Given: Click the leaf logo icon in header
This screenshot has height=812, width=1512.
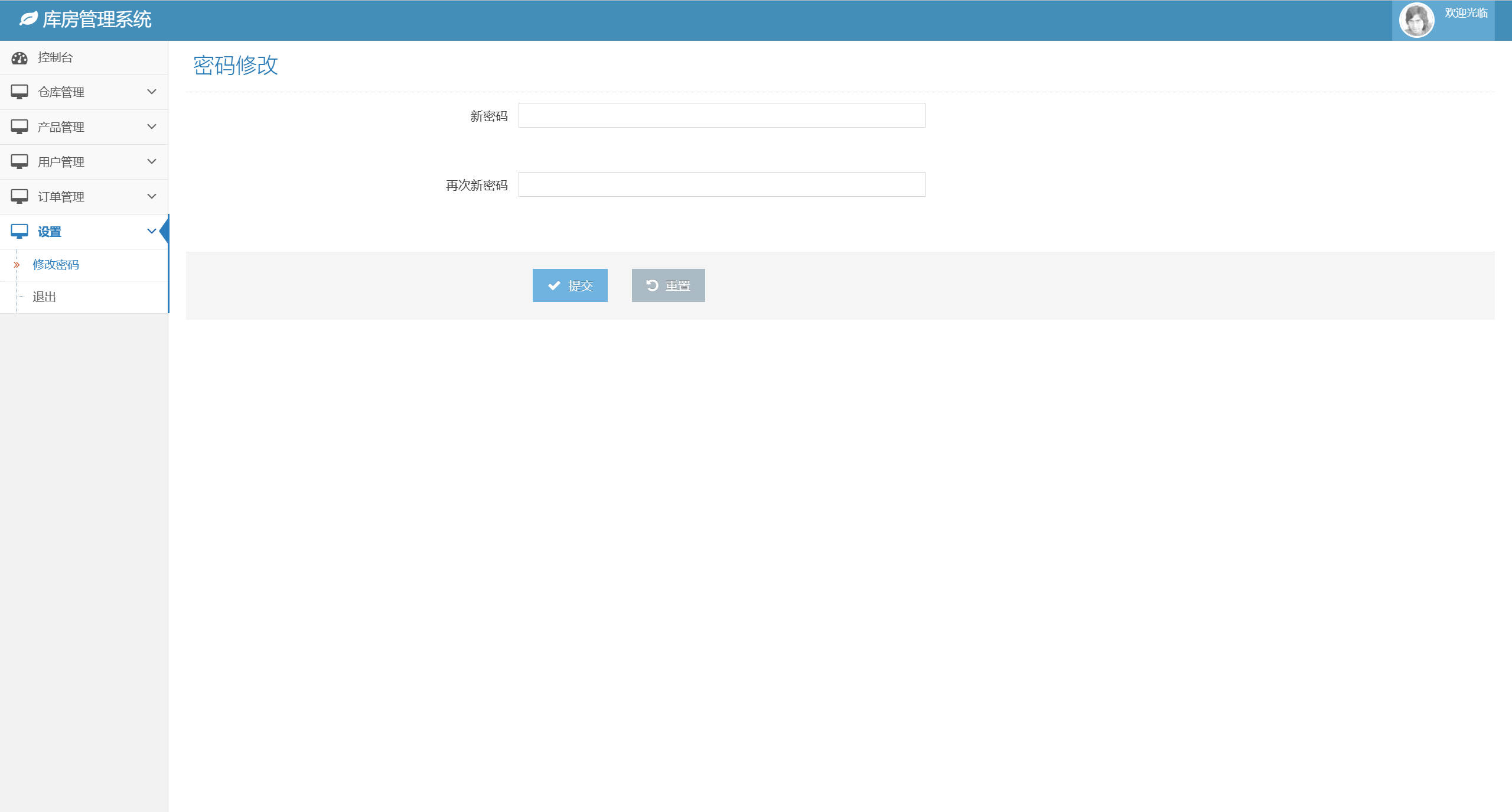Looking at the screenshot, I should pos(28,20).
